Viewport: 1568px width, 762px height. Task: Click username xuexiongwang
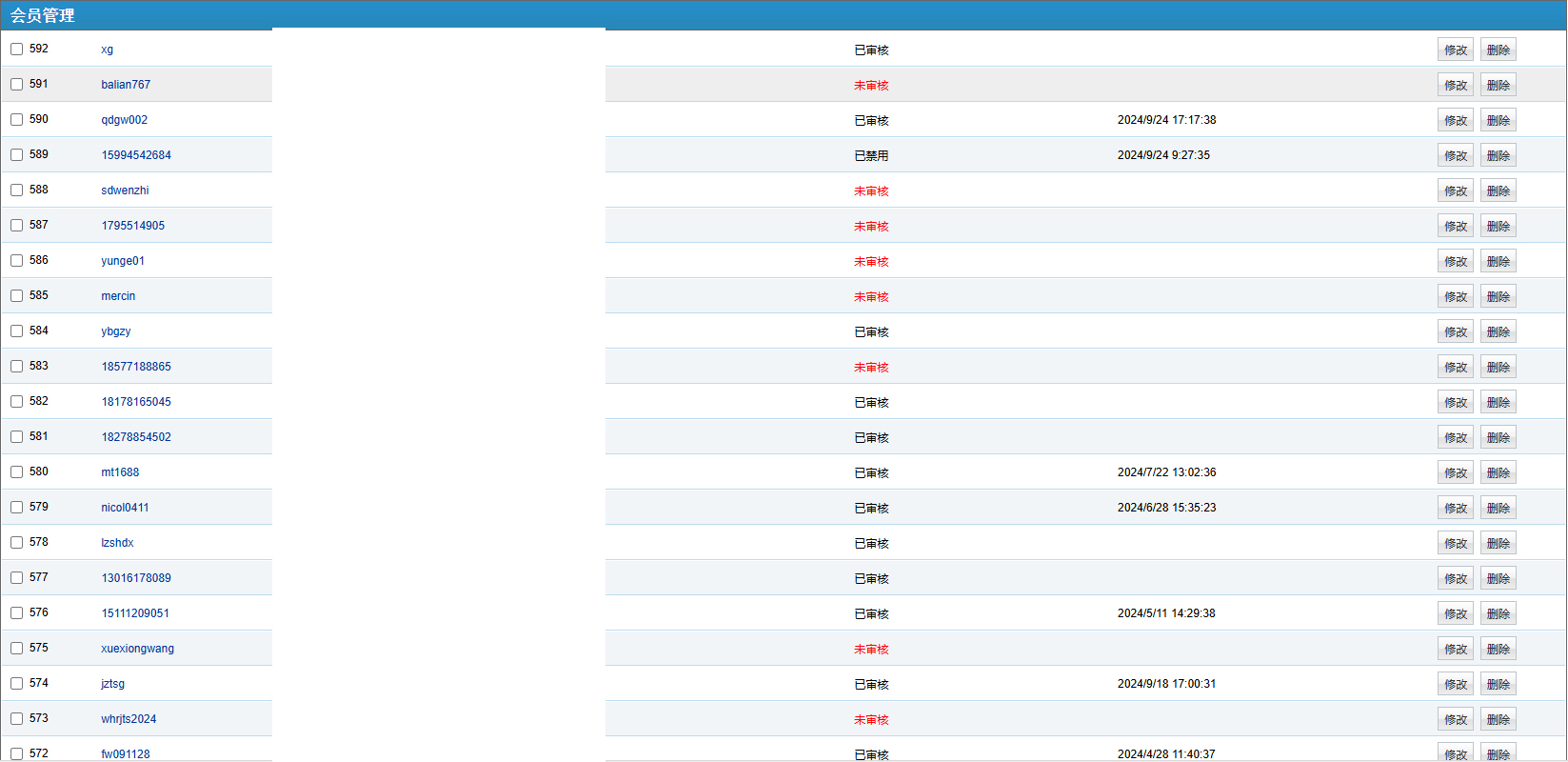138,649
